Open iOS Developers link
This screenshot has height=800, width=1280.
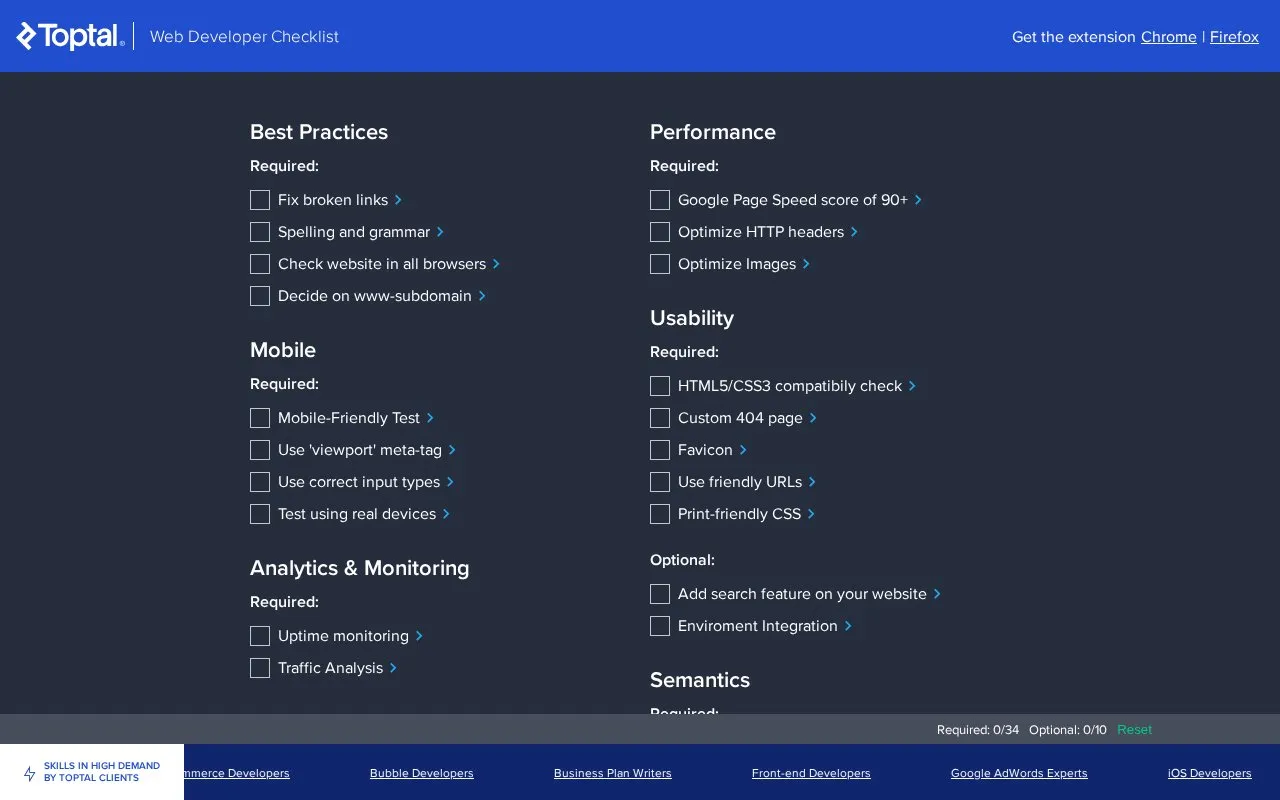click(x=1209, y=773)
